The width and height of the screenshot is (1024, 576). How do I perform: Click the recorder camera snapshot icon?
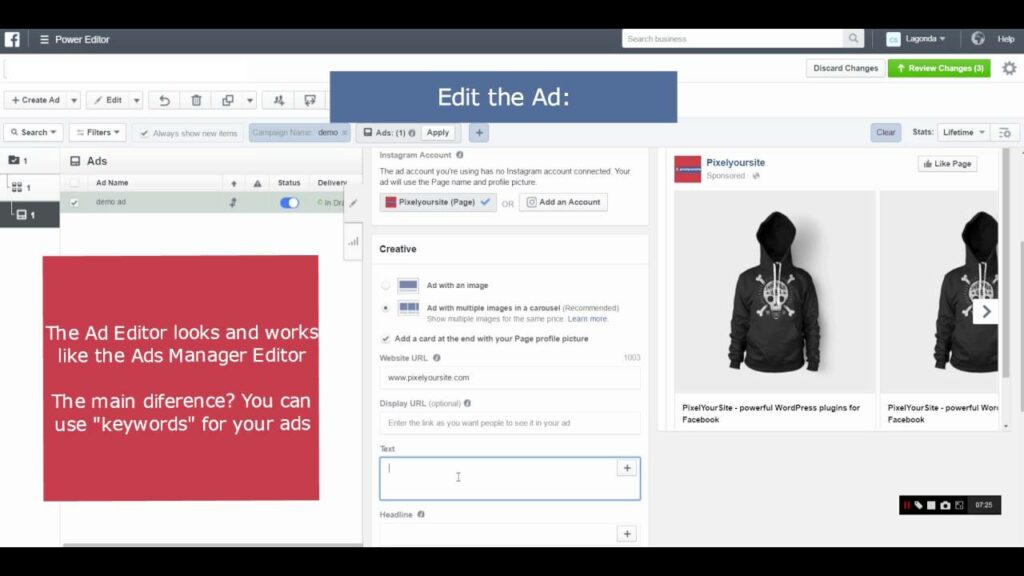945,505
